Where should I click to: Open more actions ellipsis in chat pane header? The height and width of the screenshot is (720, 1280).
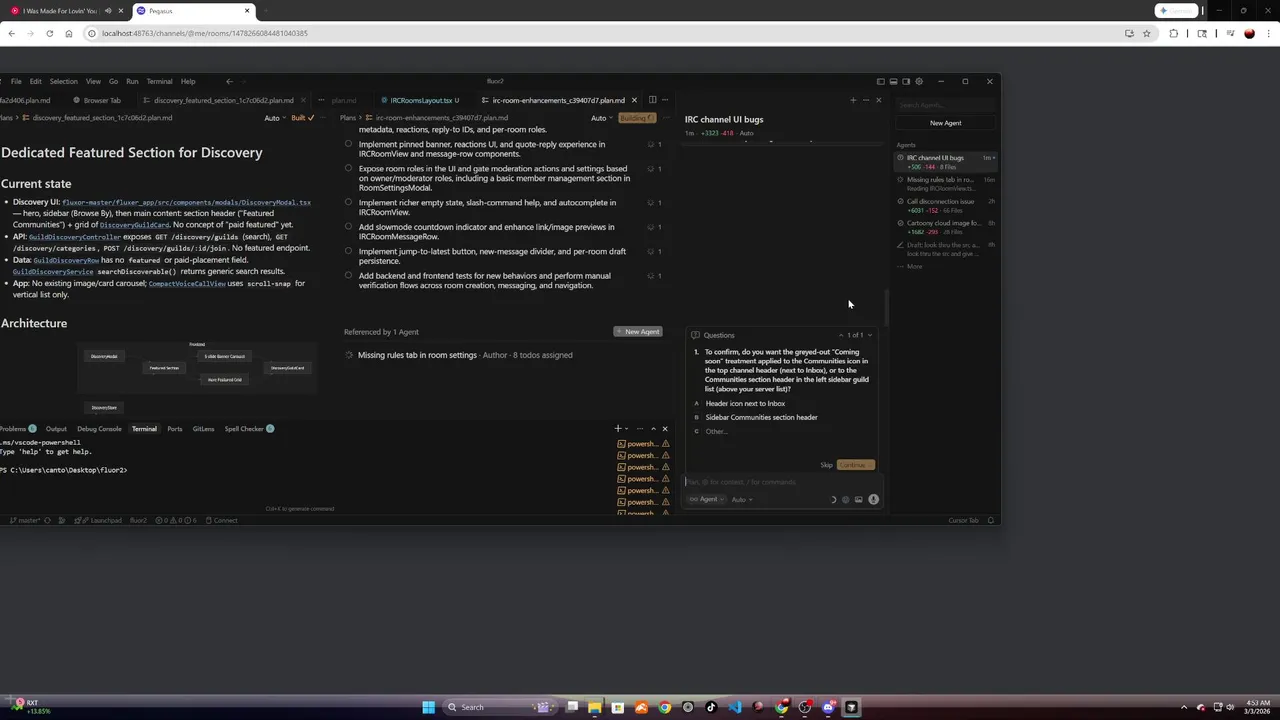coord(865,100)
